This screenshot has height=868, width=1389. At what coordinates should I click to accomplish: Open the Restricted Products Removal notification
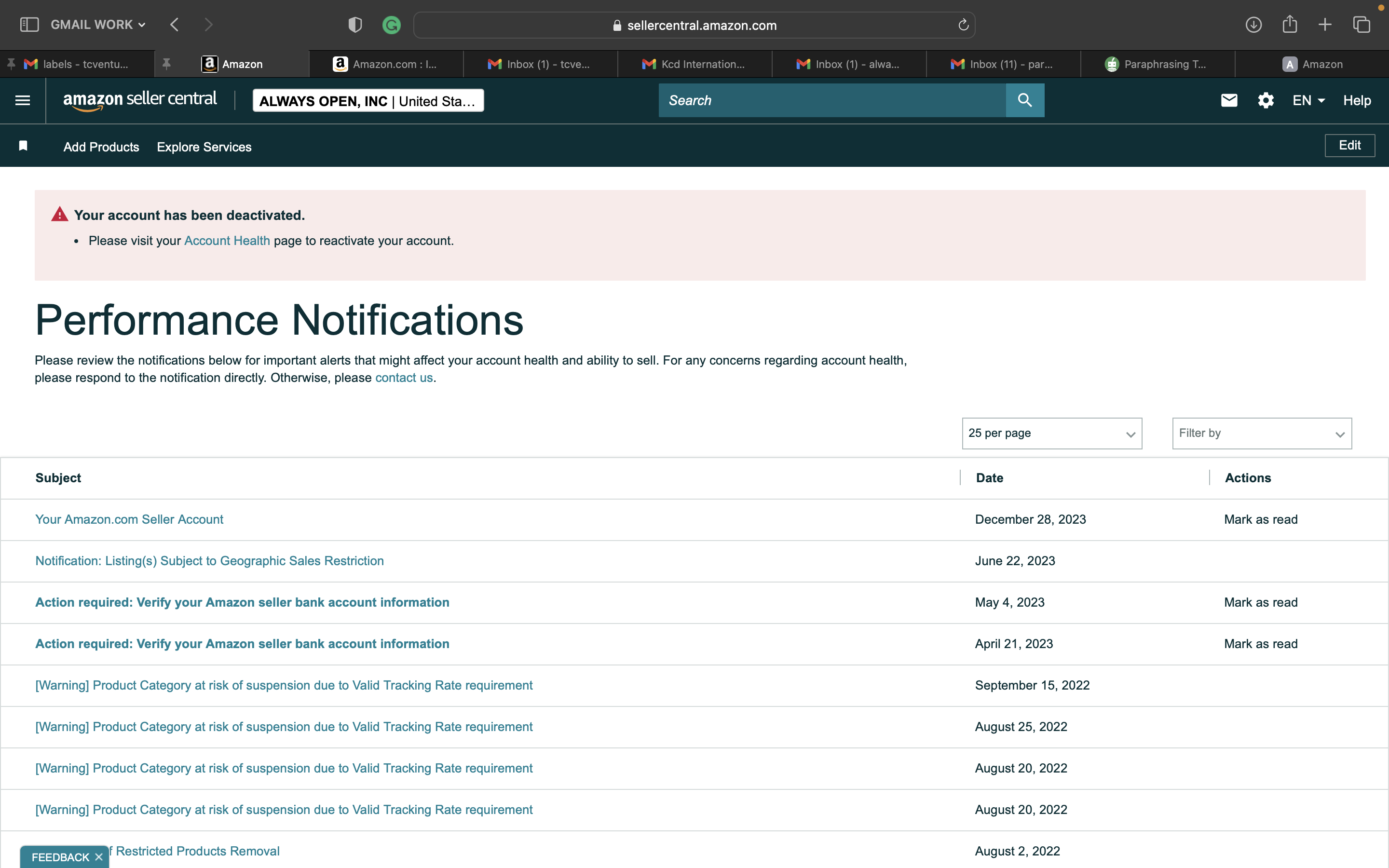194,851
